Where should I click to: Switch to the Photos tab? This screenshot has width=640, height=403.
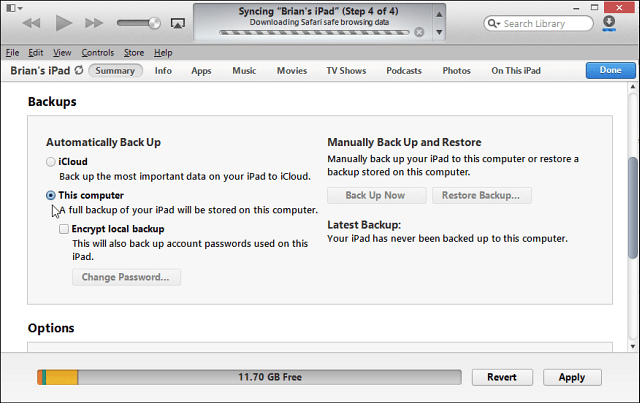[456, 71]
